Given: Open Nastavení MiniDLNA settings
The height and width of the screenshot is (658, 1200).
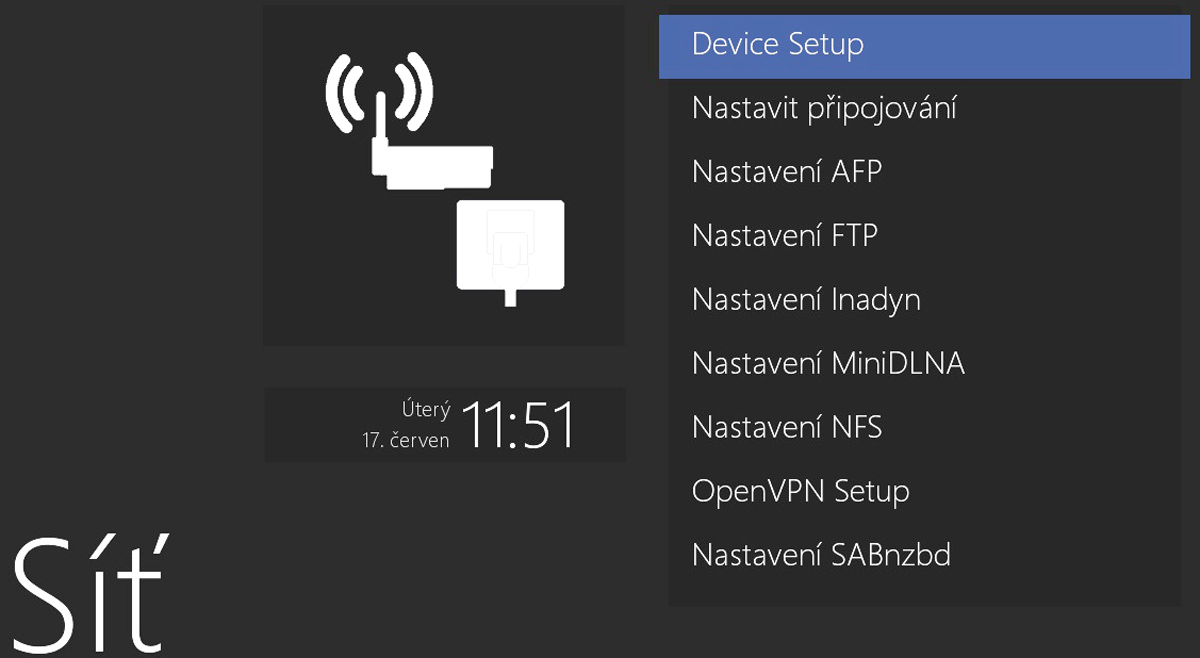Looking at the screenshot, I should coord(828,363).
